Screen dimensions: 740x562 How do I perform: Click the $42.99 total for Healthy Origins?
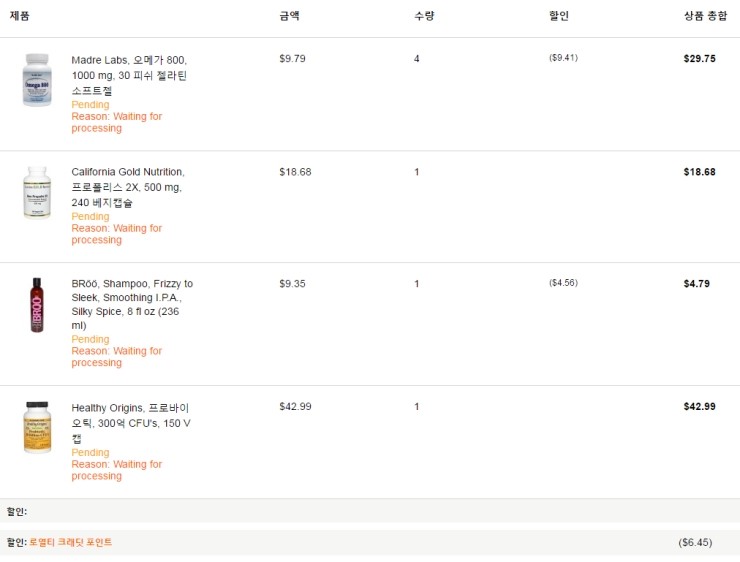point(699,406)
